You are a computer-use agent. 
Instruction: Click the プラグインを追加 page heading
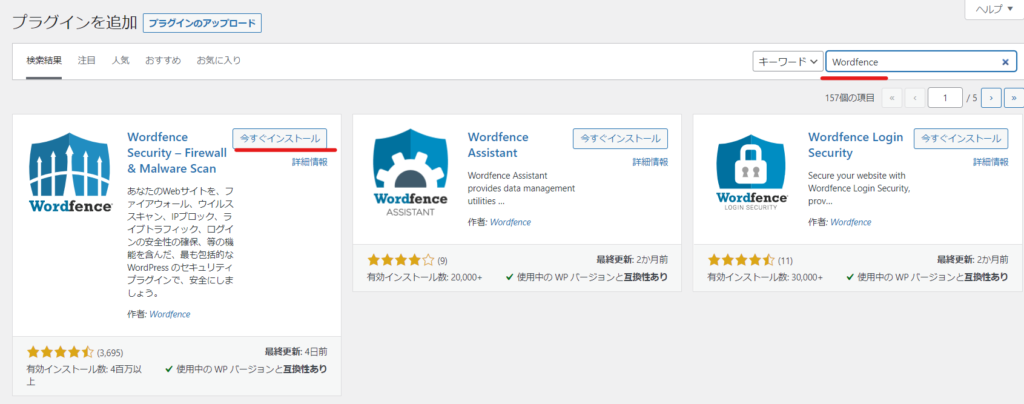73,23
